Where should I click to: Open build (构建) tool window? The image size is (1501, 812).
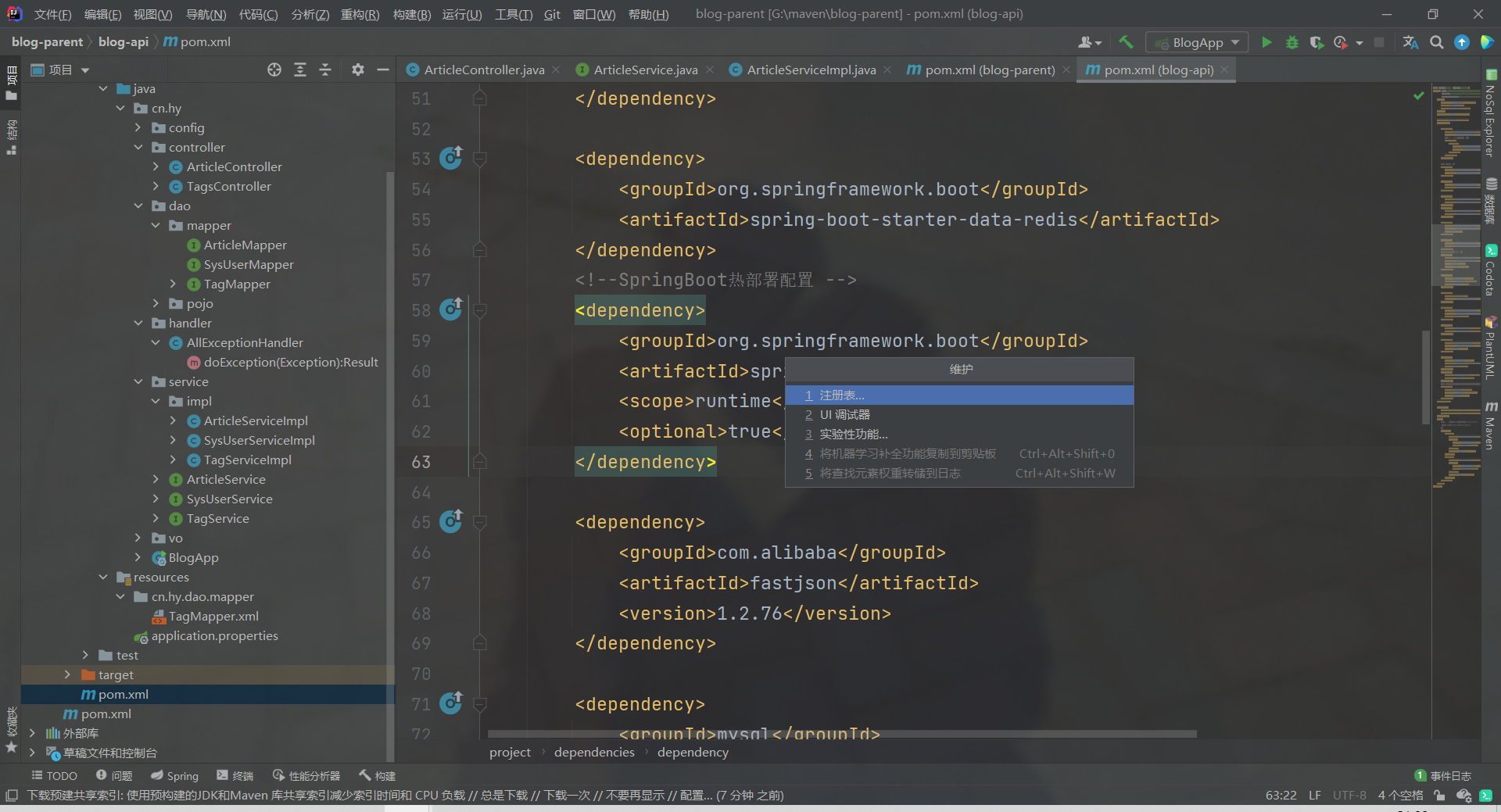pyautogui.click(x=378, y=775)
